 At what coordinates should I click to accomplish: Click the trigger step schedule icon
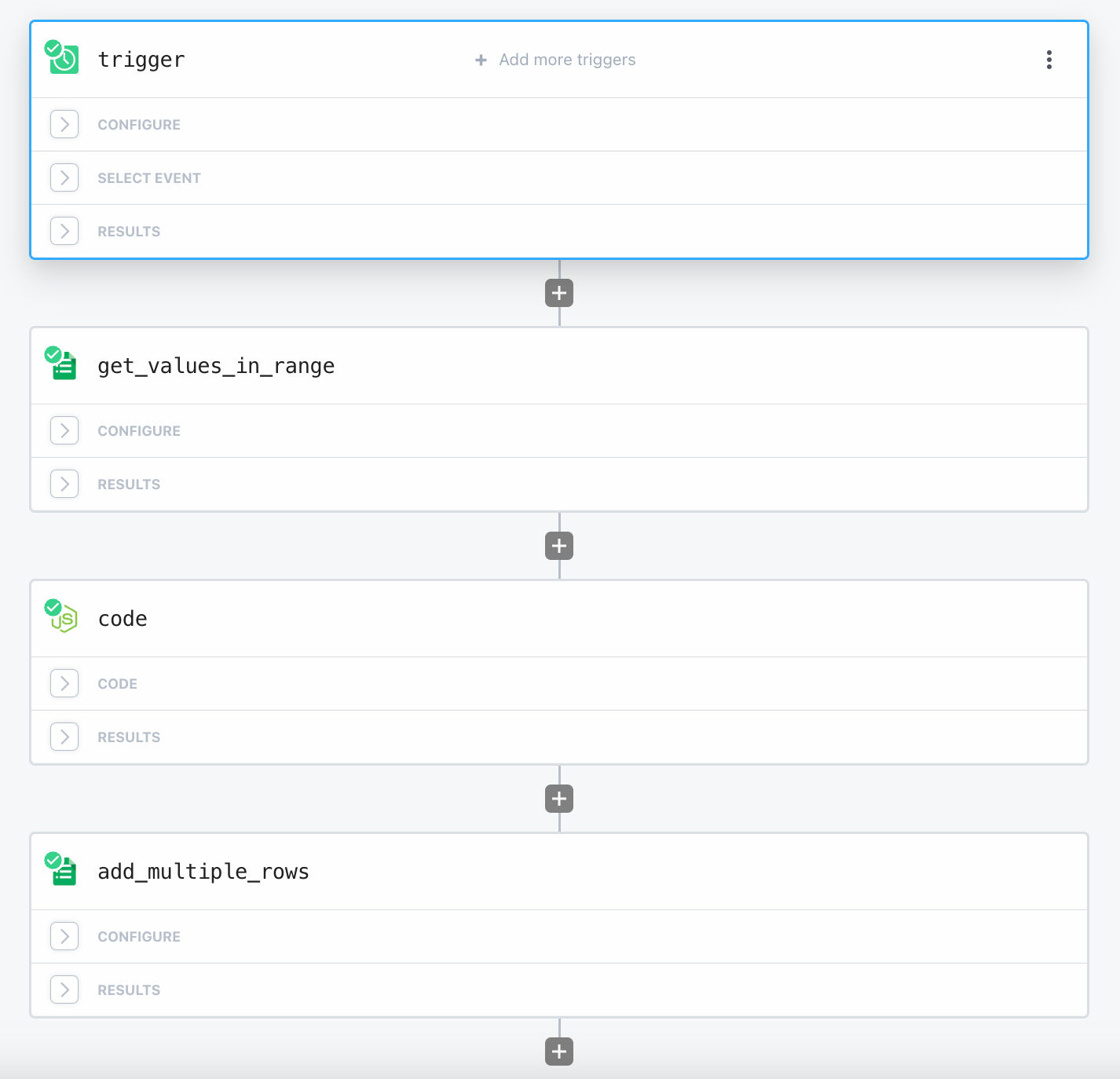(x=63, y=58)
